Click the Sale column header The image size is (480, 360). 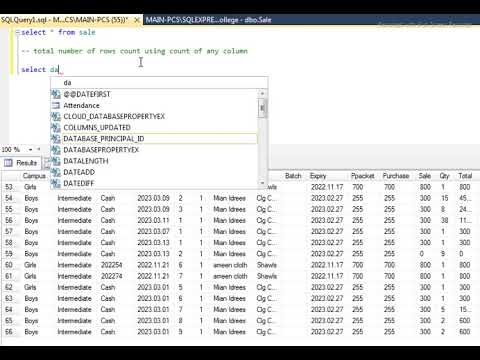[x=425, y=176]
